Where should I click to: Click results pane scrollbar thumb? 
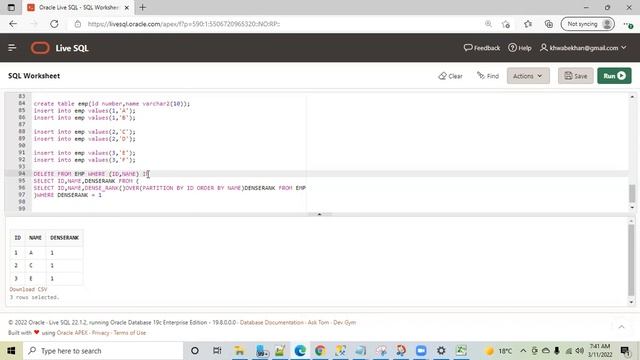pyautogui.click(x=631, y=260)
